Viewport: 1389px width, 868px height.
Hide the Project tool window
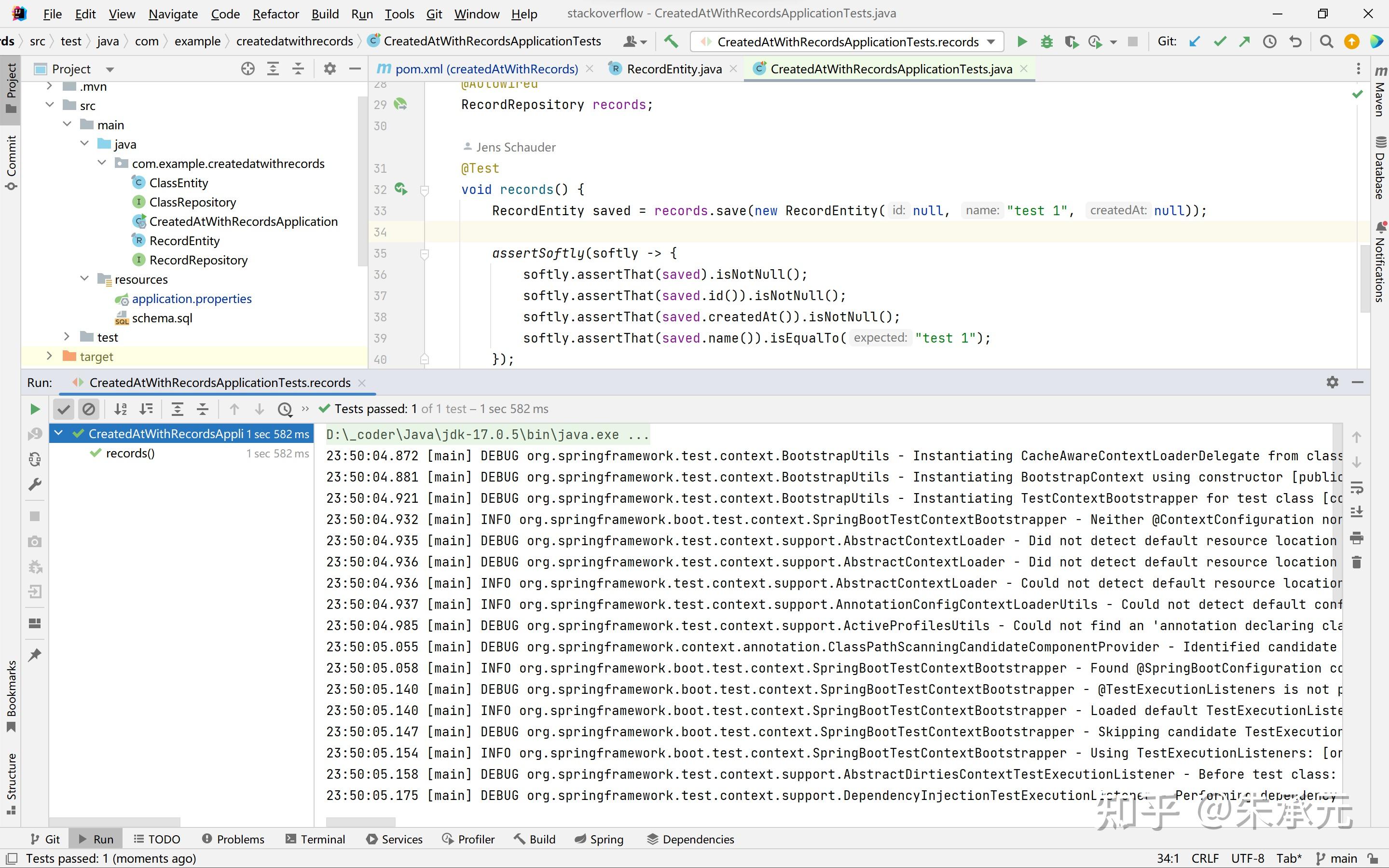tap(355, 69)
